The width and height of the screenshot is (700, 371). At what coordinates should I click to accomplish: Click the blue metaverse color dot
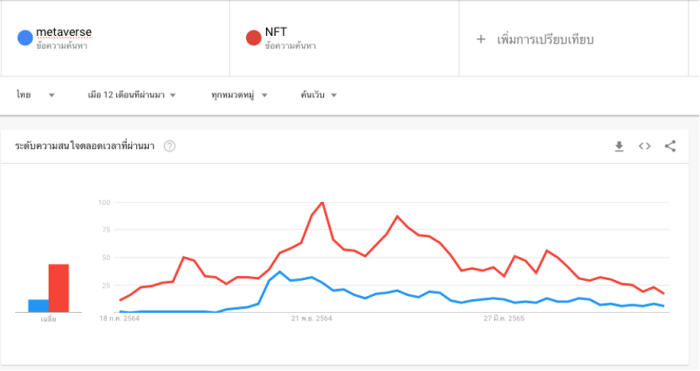[25, 38]
